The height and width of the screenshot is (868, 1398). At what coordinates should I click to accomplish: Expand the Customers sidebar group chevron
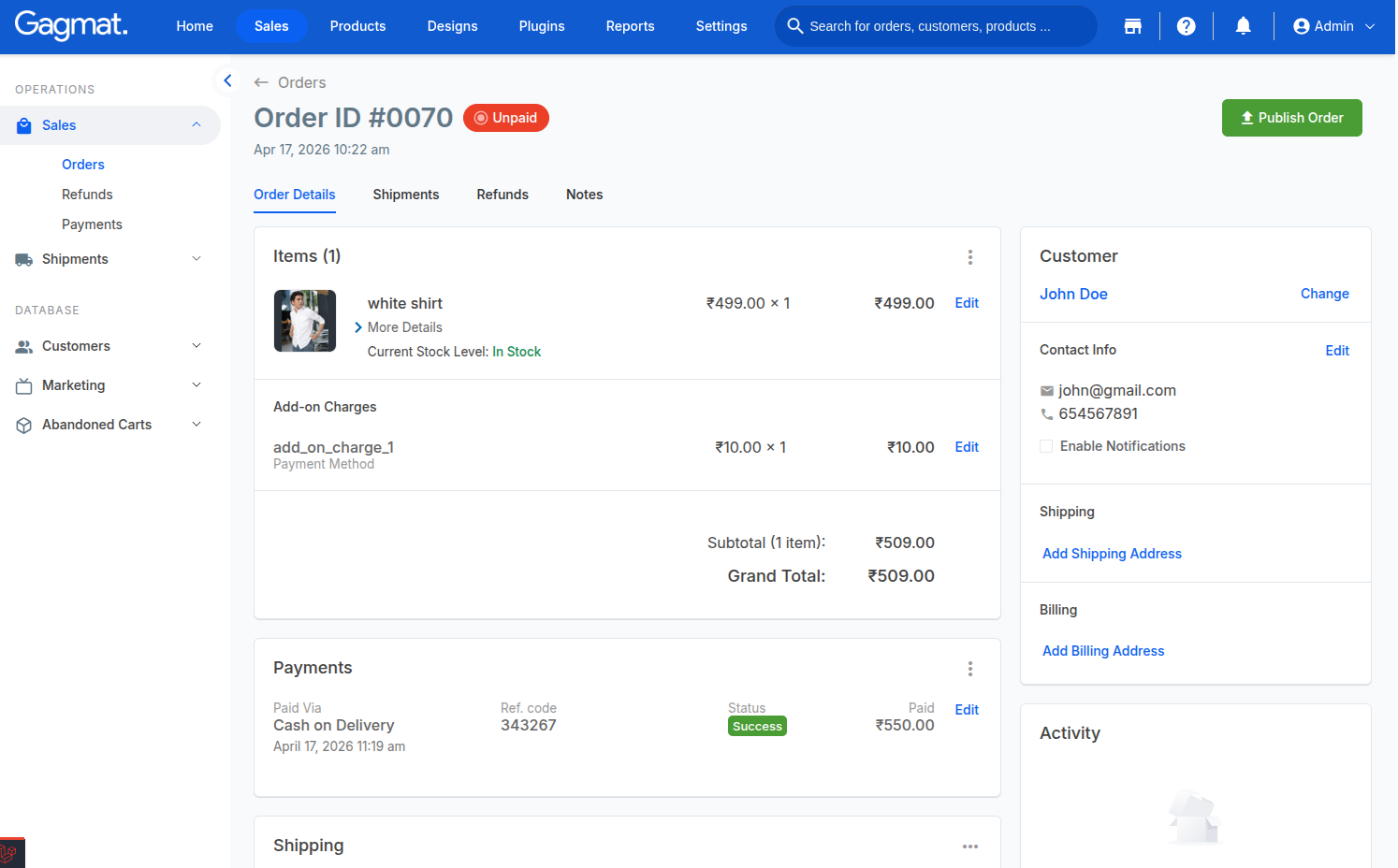pos(197,346)
